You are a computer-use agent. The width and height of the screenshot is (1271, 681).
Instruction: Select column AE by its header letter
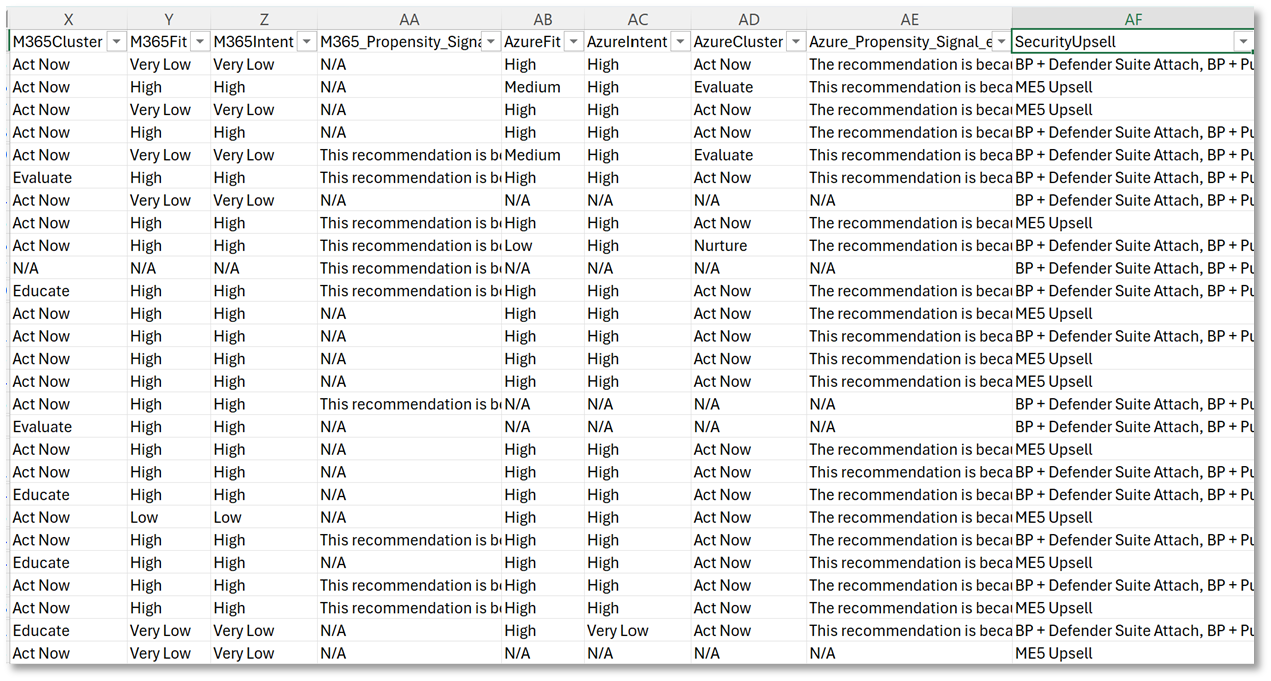click(x=909, y=20)
